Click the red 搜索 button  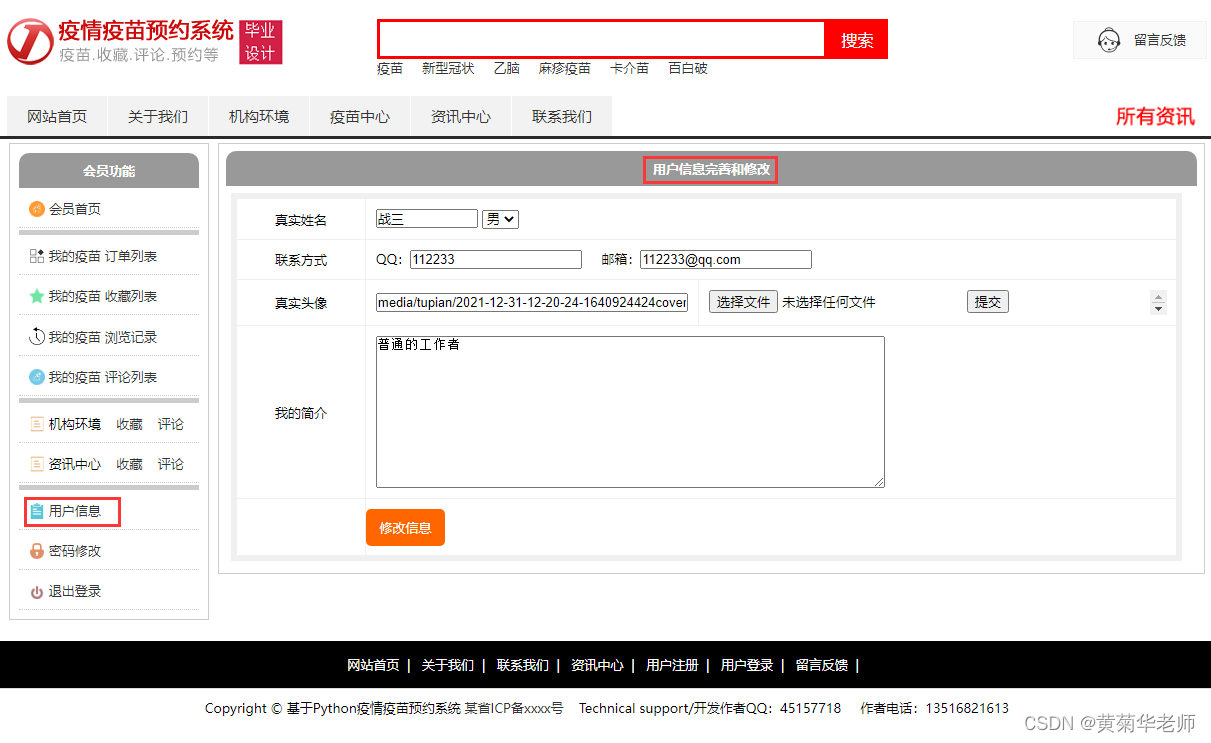[857, 40]
